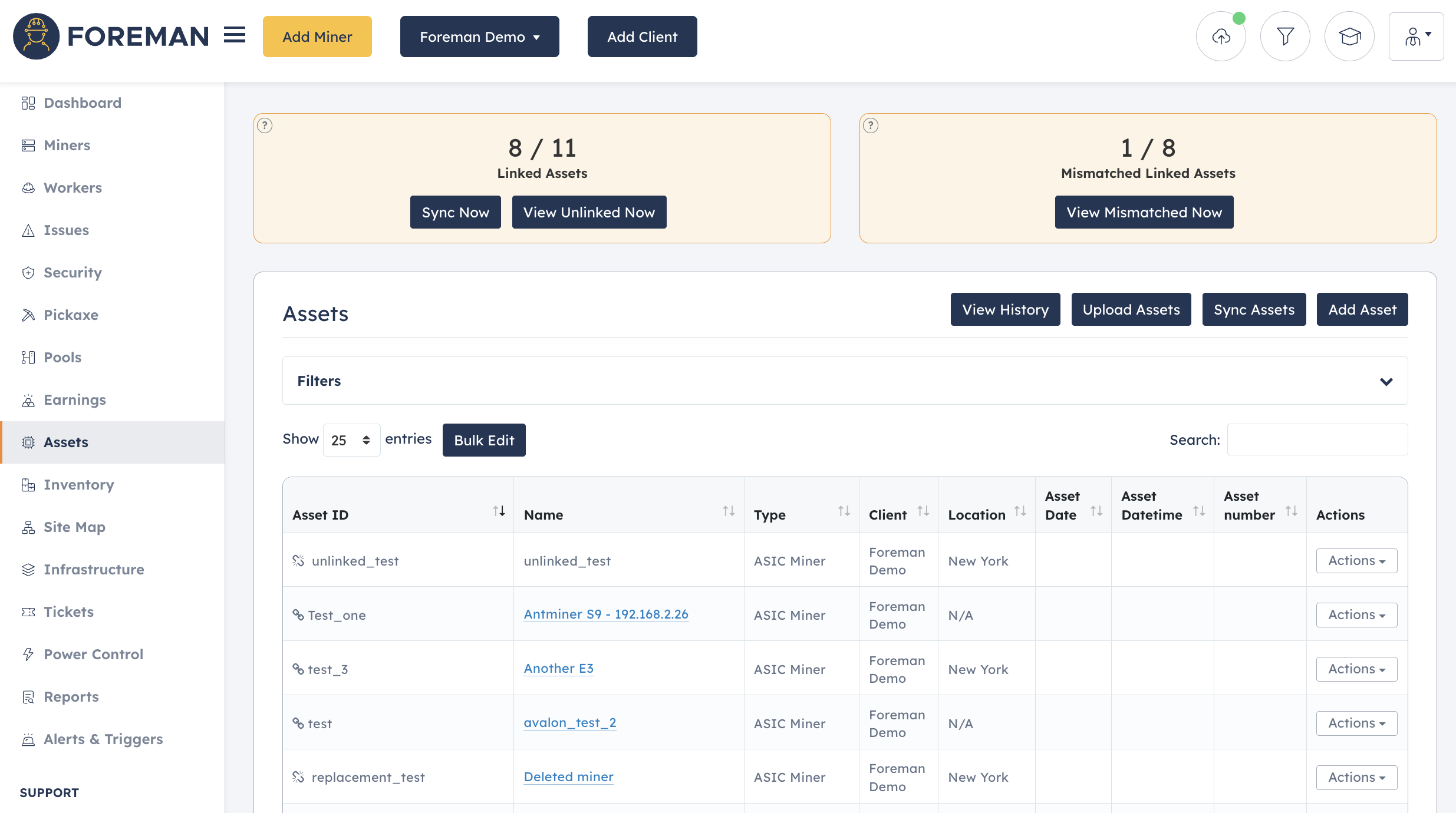1456x813 pixels.
Task: Open Security in the sidebar
Action: coord(112,273)
